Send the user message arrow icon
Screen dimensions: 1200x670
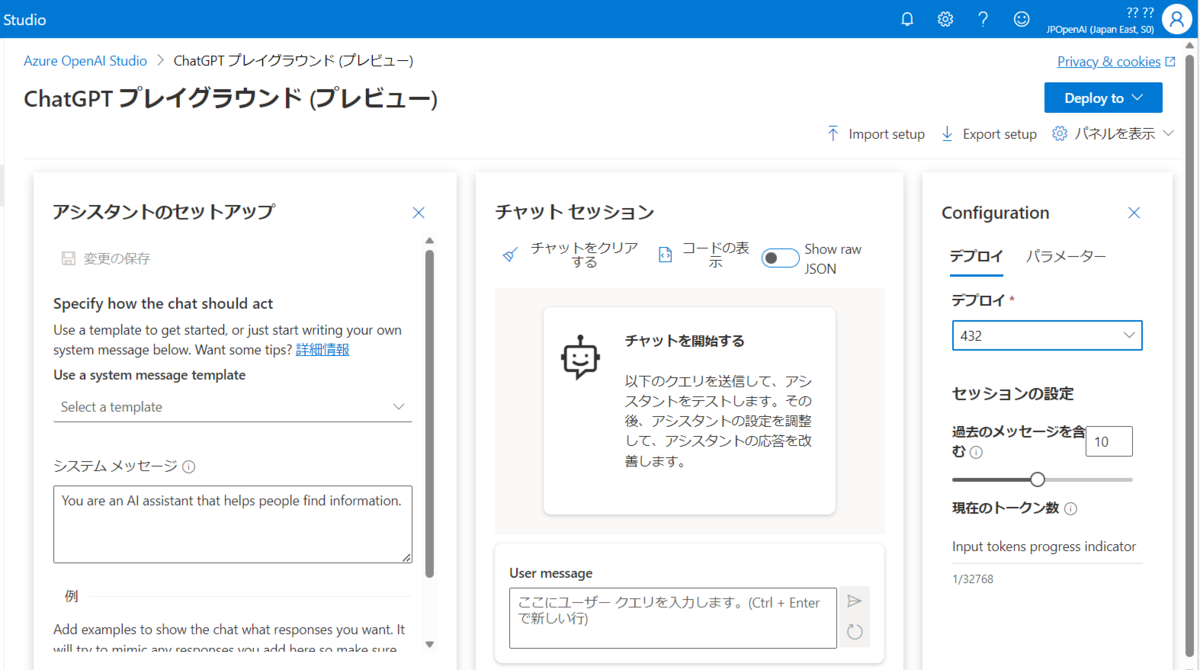point(854,601)
